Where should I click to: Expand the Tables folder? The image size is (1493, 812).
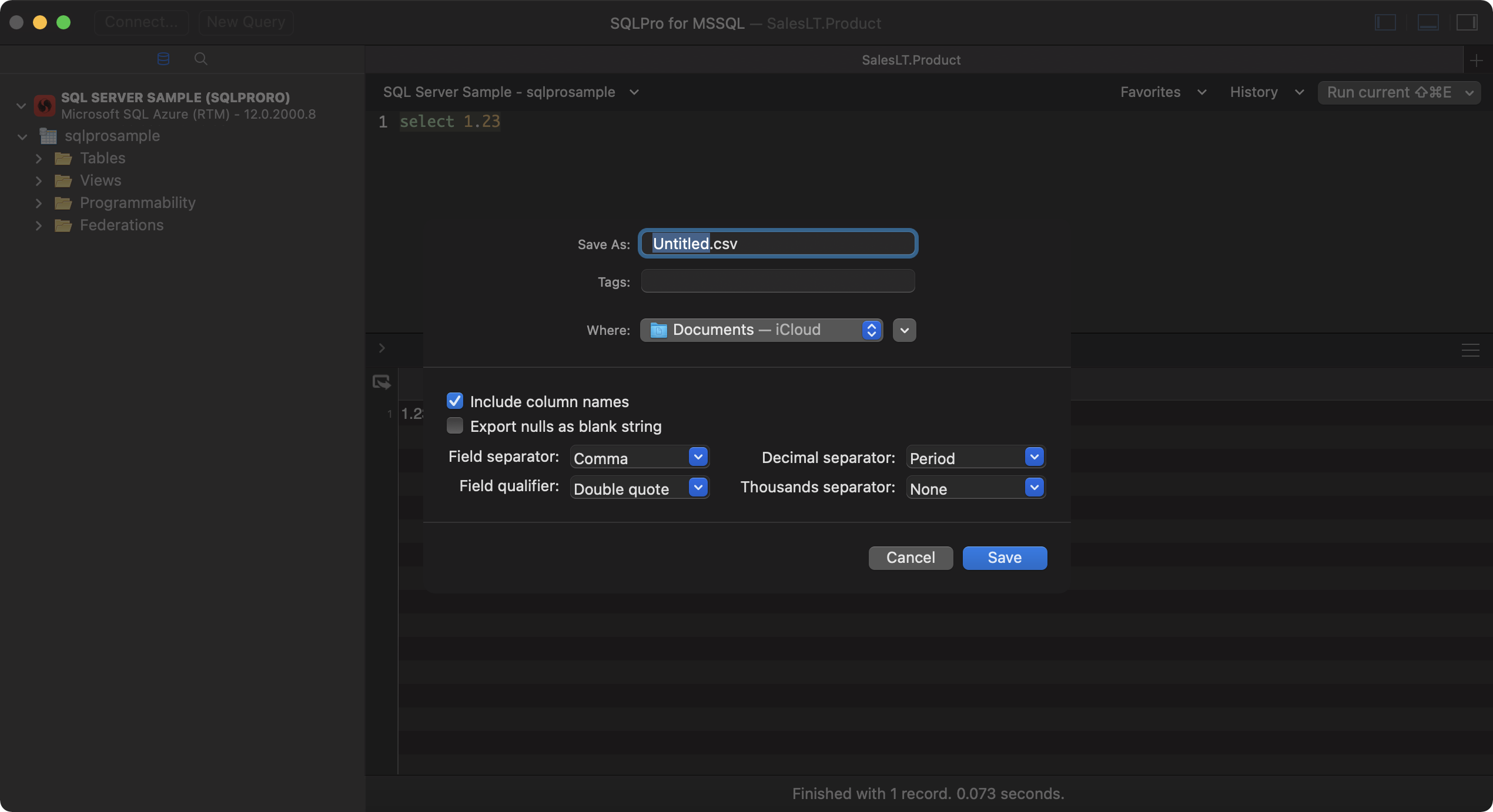pos(39,158)
